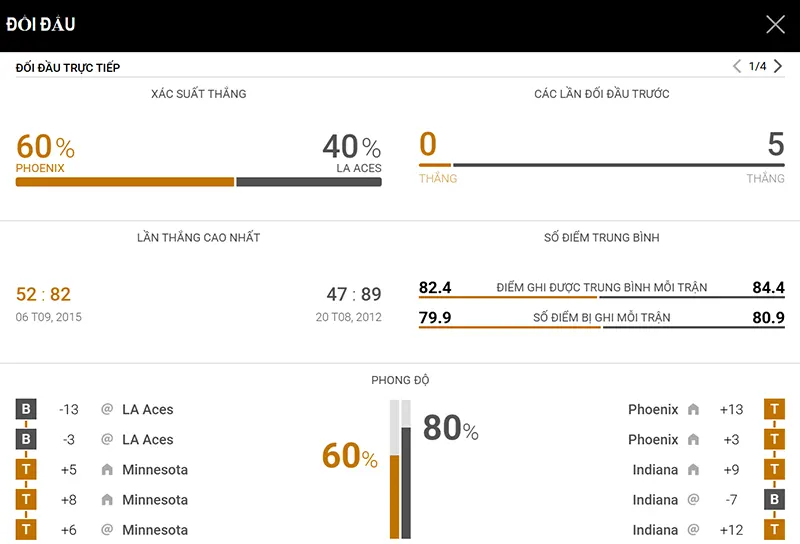This screenshot has height=544, width=800.
Task: Click the B badge on the Indiana -7 row
Action: coord(774,500)
